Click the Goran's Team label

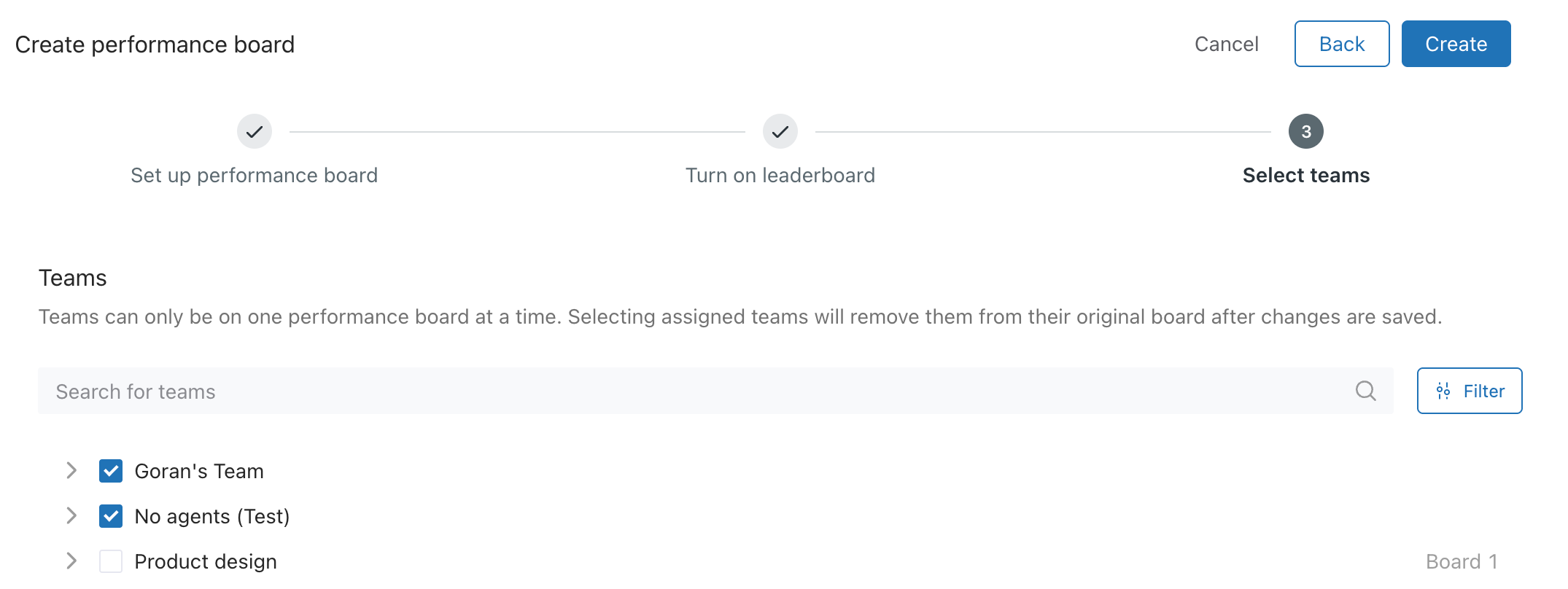click(199, 472)
